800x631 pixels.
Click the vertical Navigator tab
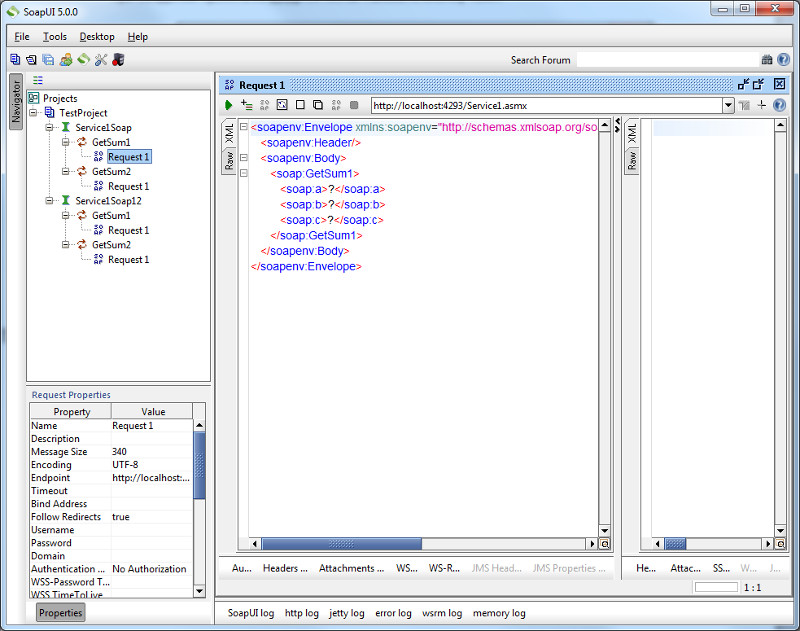coord(16,102)
